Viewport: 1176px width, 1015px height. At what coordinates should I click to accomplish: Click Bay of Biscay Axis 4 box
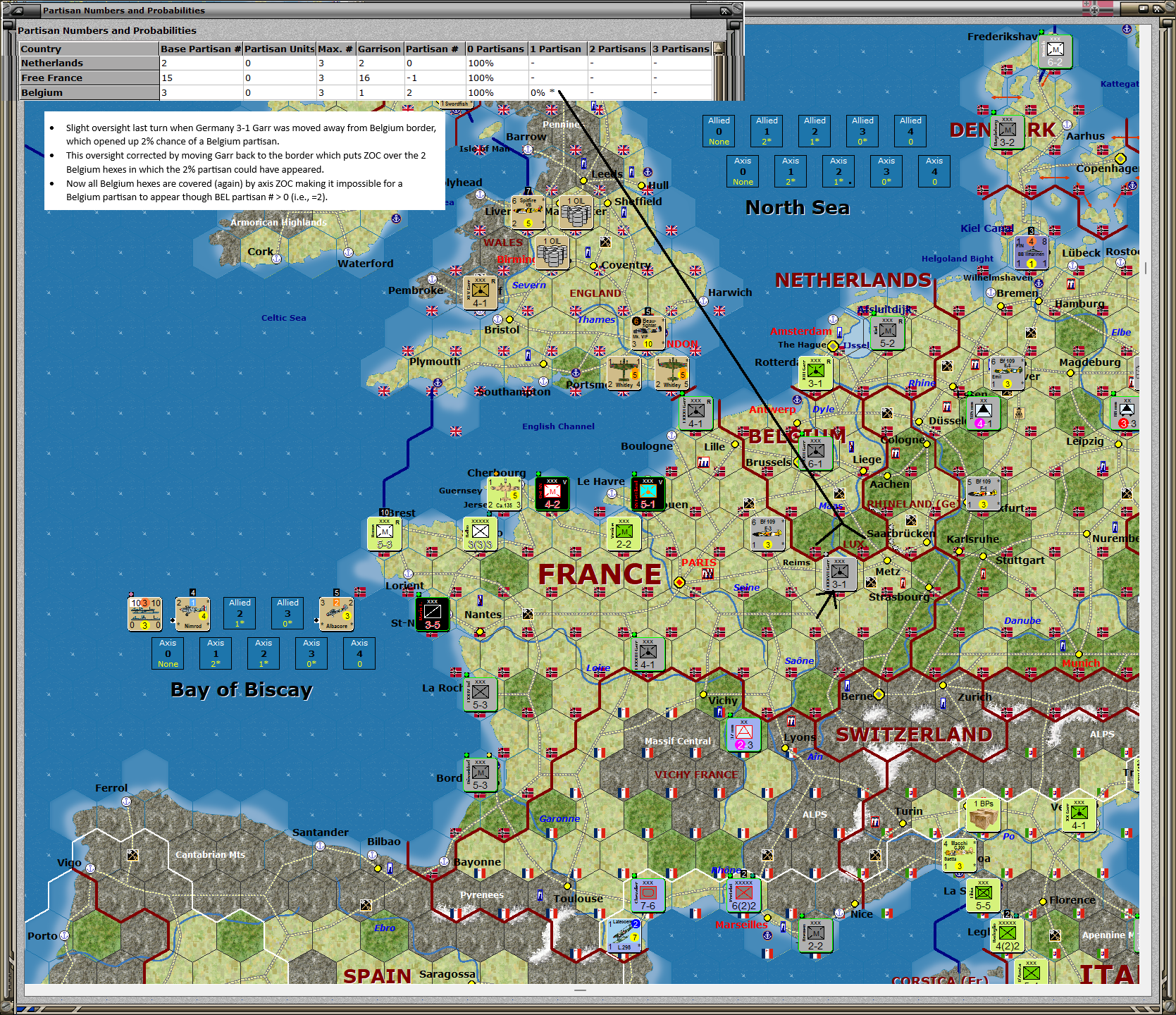(x=359, y=653)
